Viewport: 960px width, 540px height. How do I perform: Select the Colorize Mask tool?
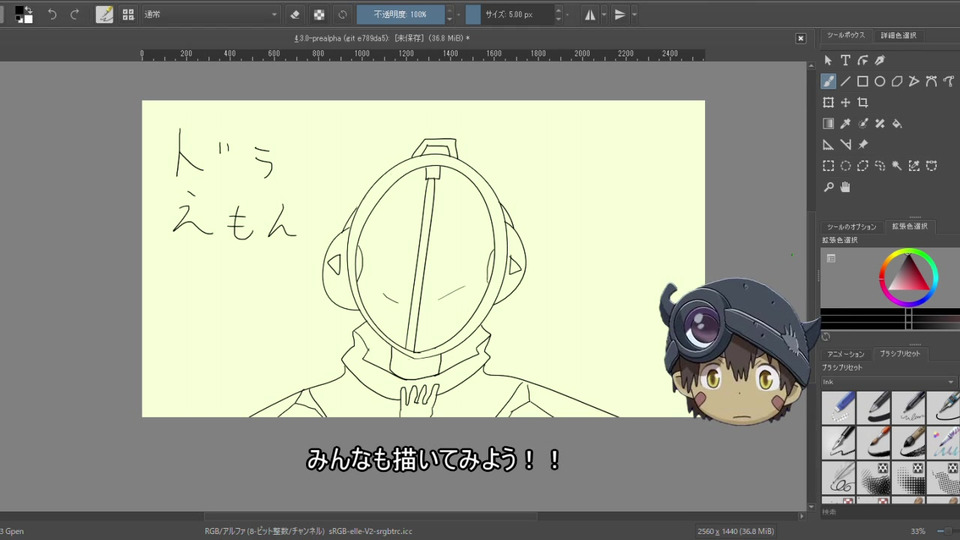coord(863,124)
